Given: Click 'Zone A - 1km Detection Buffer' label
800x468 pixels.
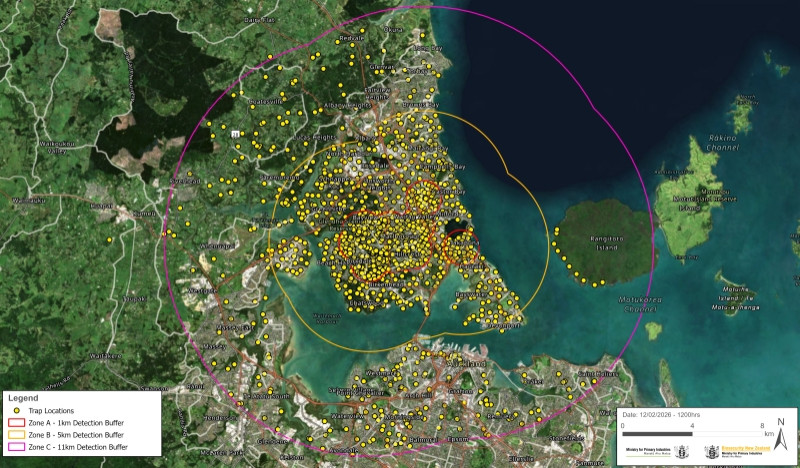Looking at the screenshot, I should click(76, 423).
